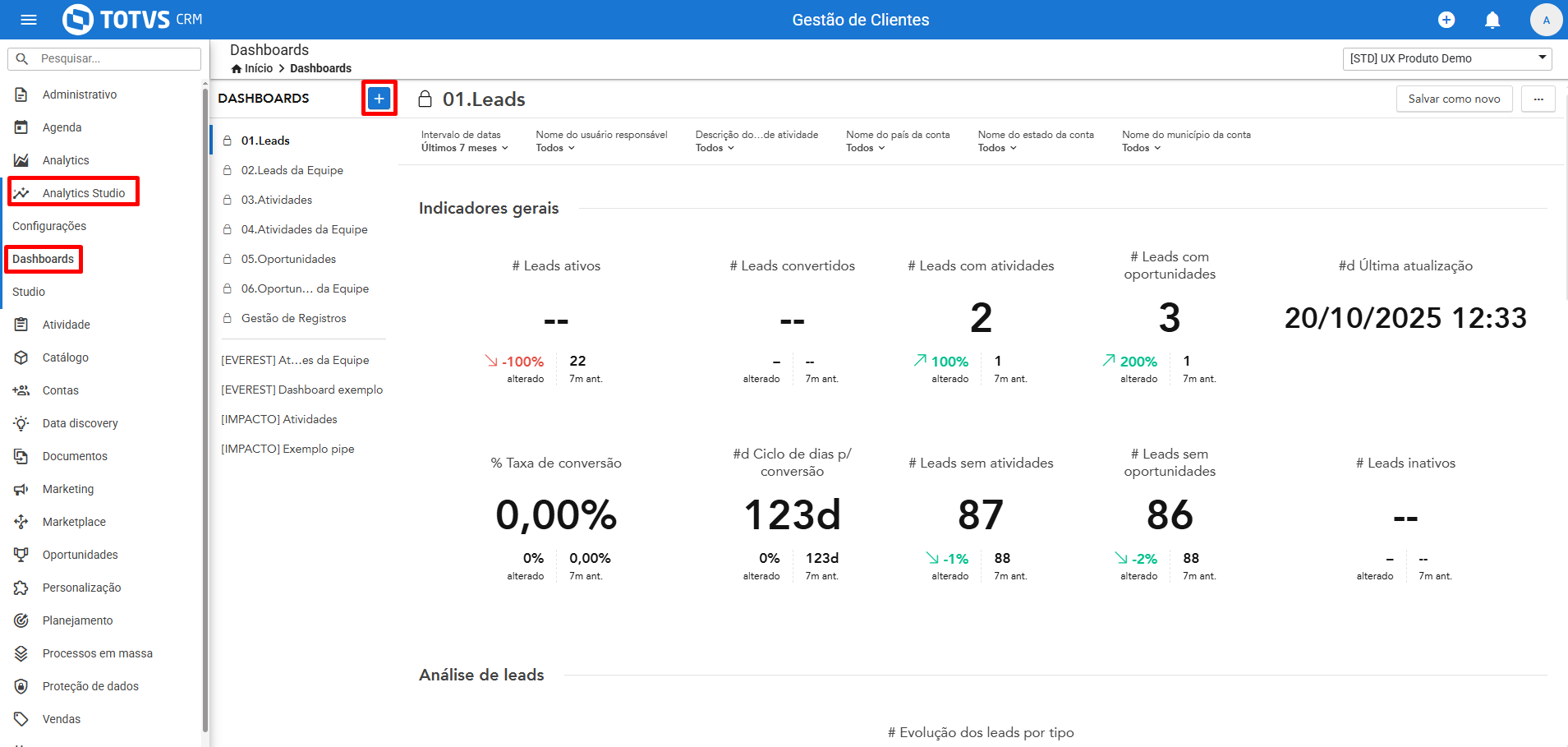Select Studio submenu item
The width and height of the screenshot is (1568, 747).
coord(29,292)
